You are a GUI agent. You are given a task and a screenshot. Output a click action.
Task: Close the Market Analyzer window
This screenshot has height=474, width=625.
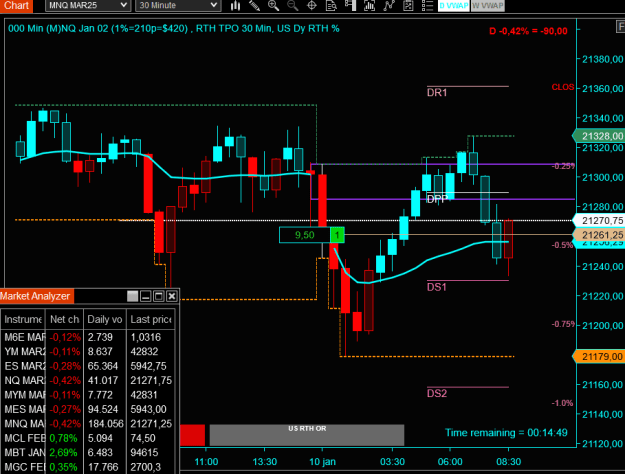[x=172, y=296]
